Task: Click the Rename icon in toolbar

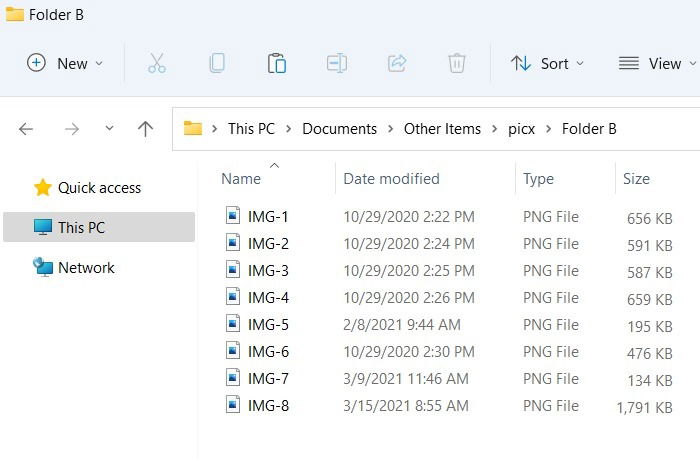Action: (337, 63)
